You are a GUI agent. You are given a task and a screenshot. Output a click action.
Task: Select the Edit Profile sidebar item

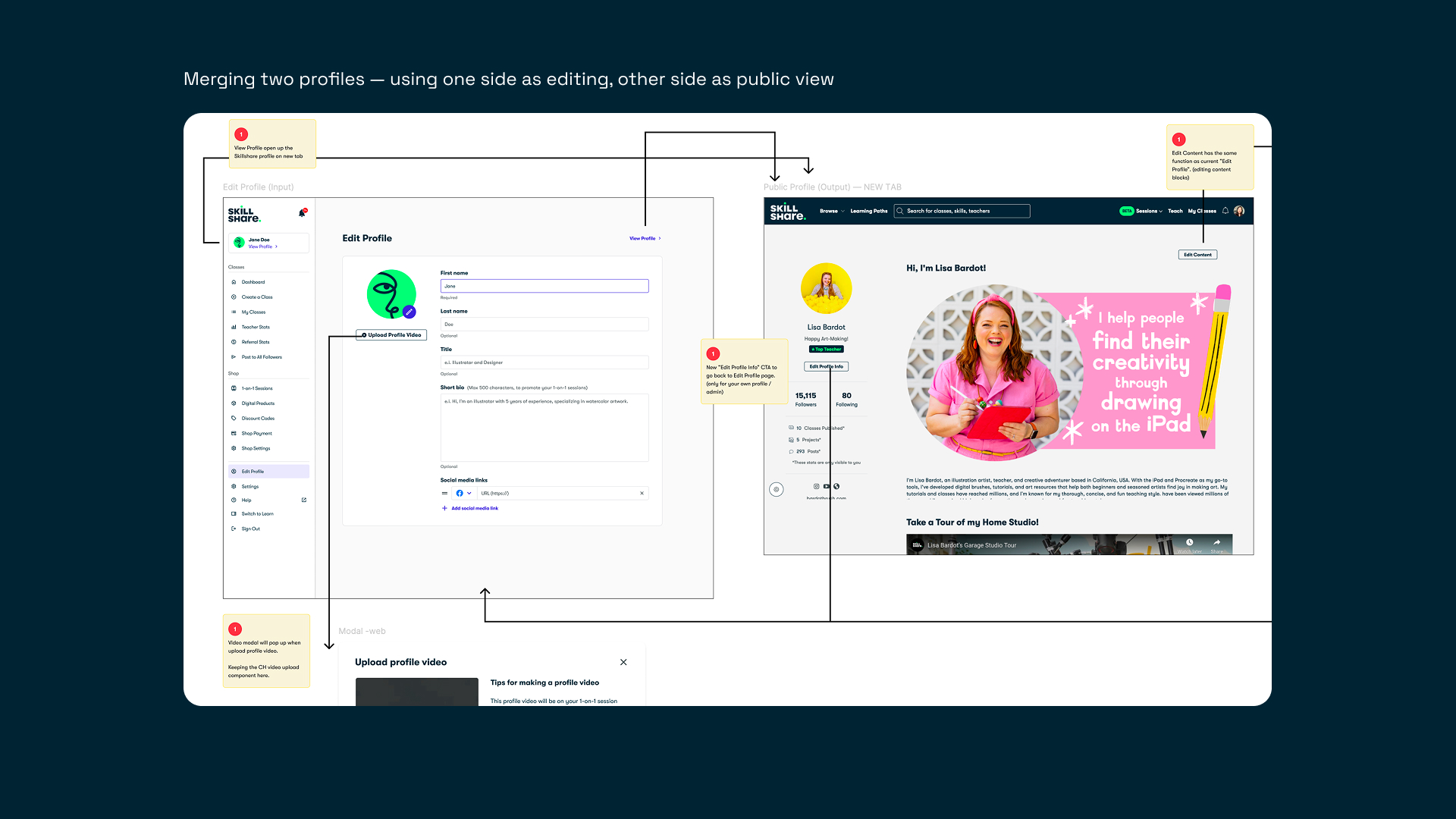(x=268, y=472)
